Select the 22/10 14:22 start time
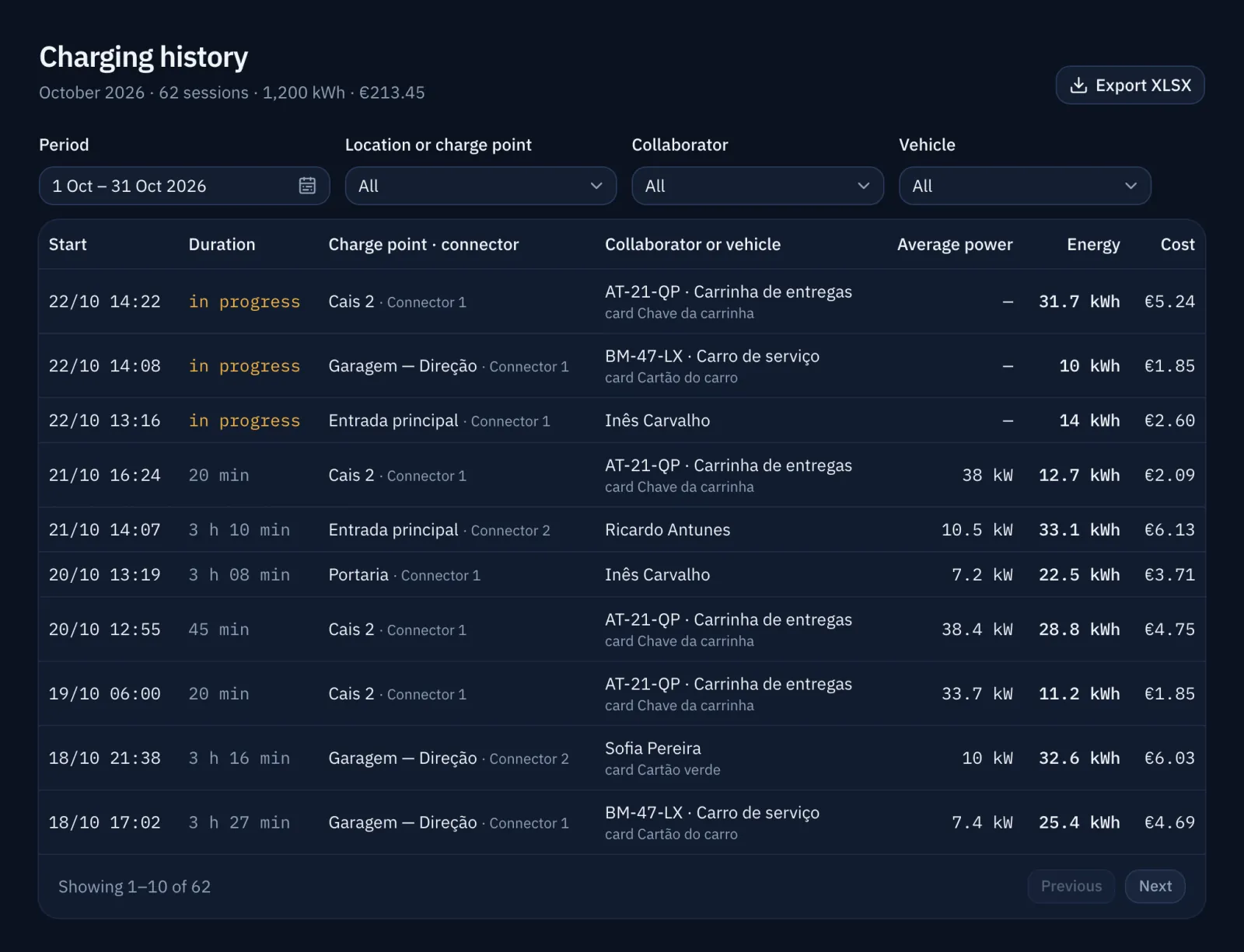This screenshot has height=952, width=1244. click(104, 302)
